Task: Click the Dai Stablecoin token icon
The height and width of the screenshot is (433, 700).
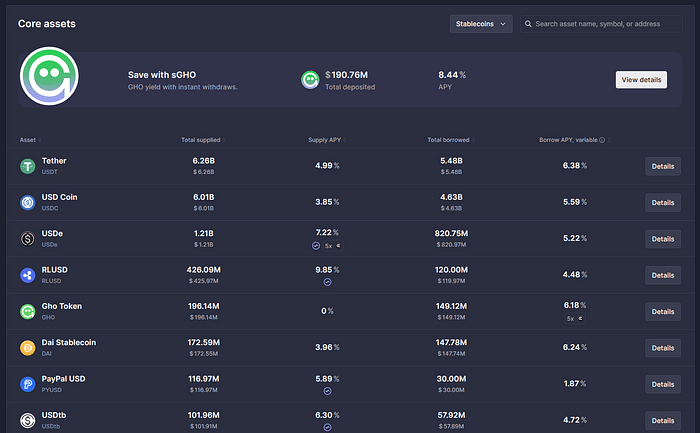Action: tap(28, 348)
